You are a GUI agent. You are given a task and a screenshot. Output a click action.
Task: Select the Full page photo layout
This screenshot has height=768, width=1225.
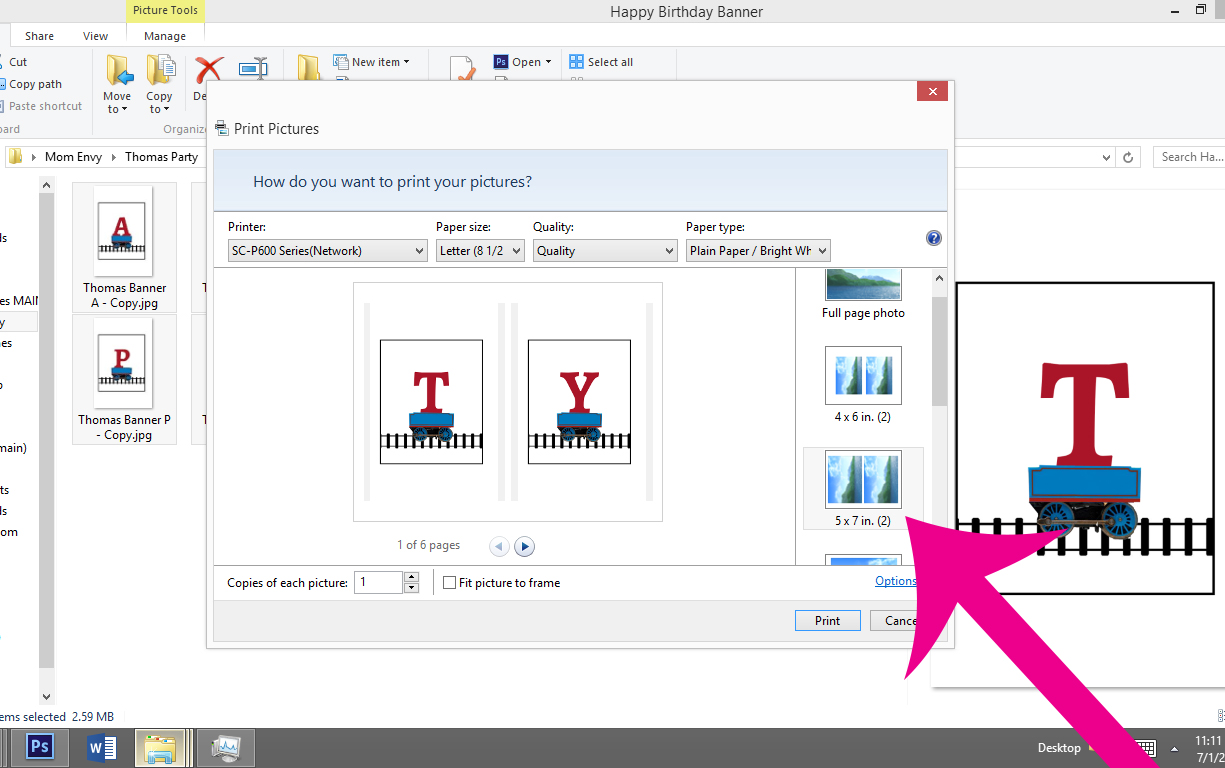(863, 294)
